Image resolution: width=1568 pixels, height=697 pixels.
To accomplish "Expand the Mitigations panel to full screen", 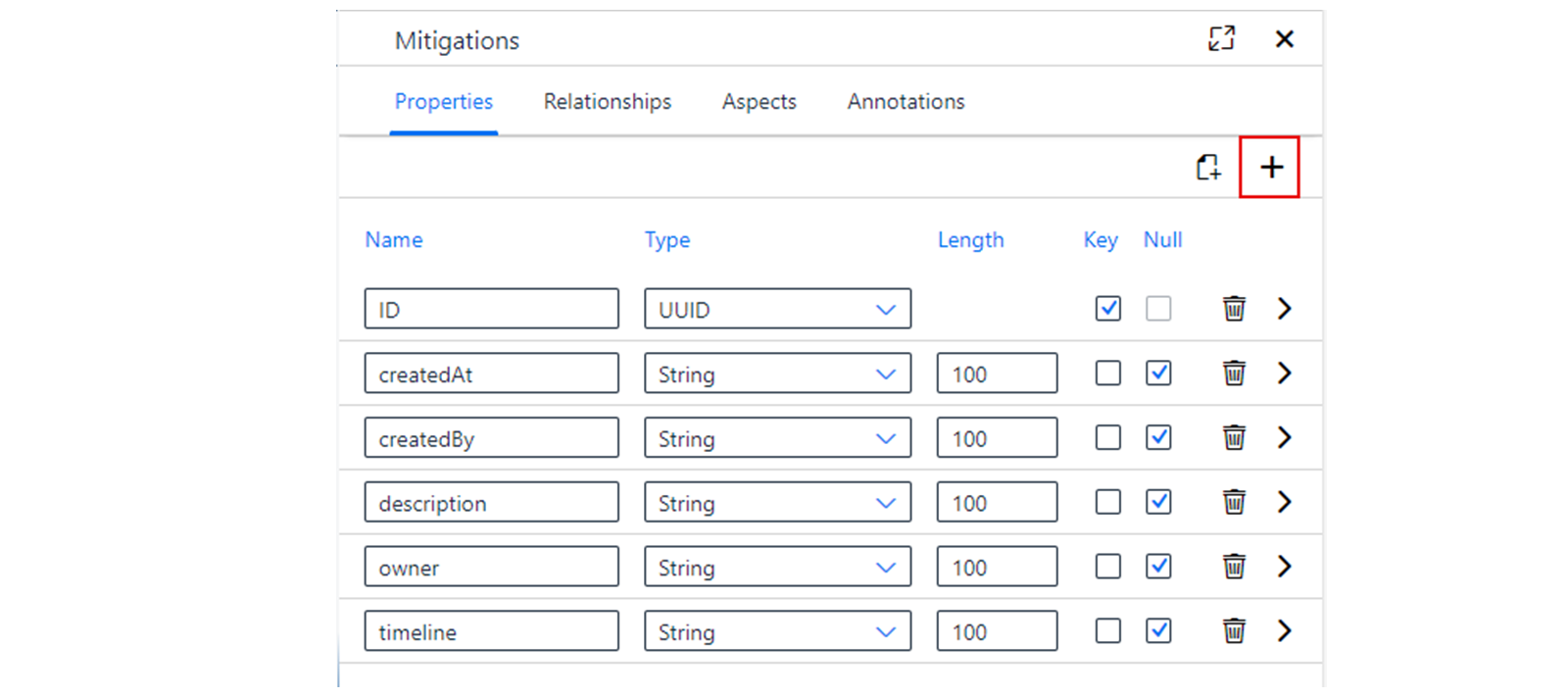I will click(1221, 38).
